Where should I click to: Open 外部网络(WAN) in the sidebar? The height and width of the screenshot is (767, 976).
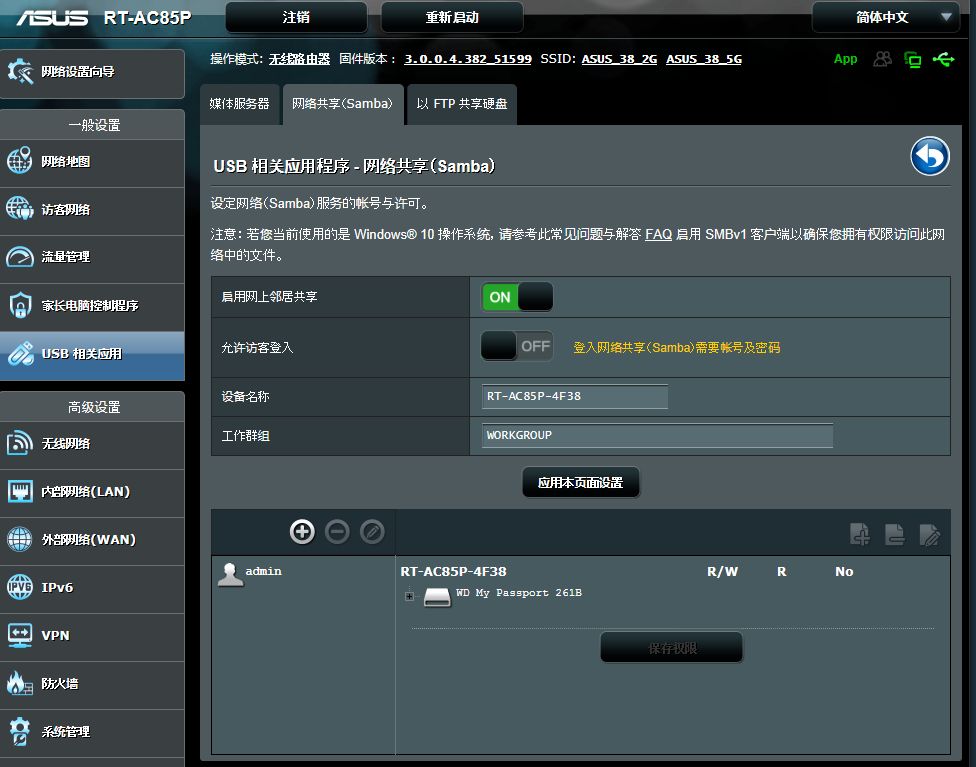click(x=92, y=540)
